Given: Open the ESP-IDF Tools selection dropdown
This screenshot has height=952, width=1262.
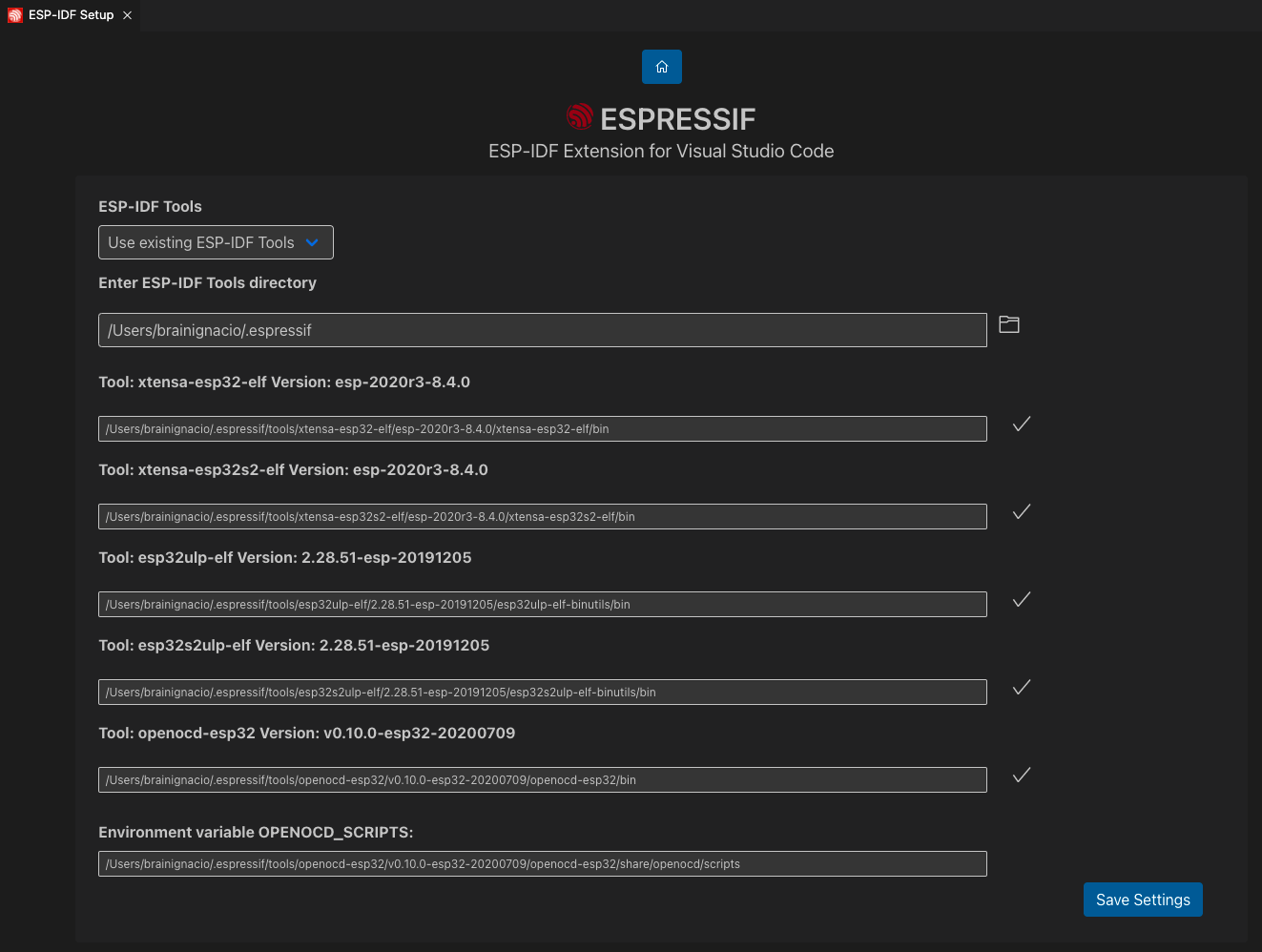Looking at the screenshot, I should [x=215, y=242].
